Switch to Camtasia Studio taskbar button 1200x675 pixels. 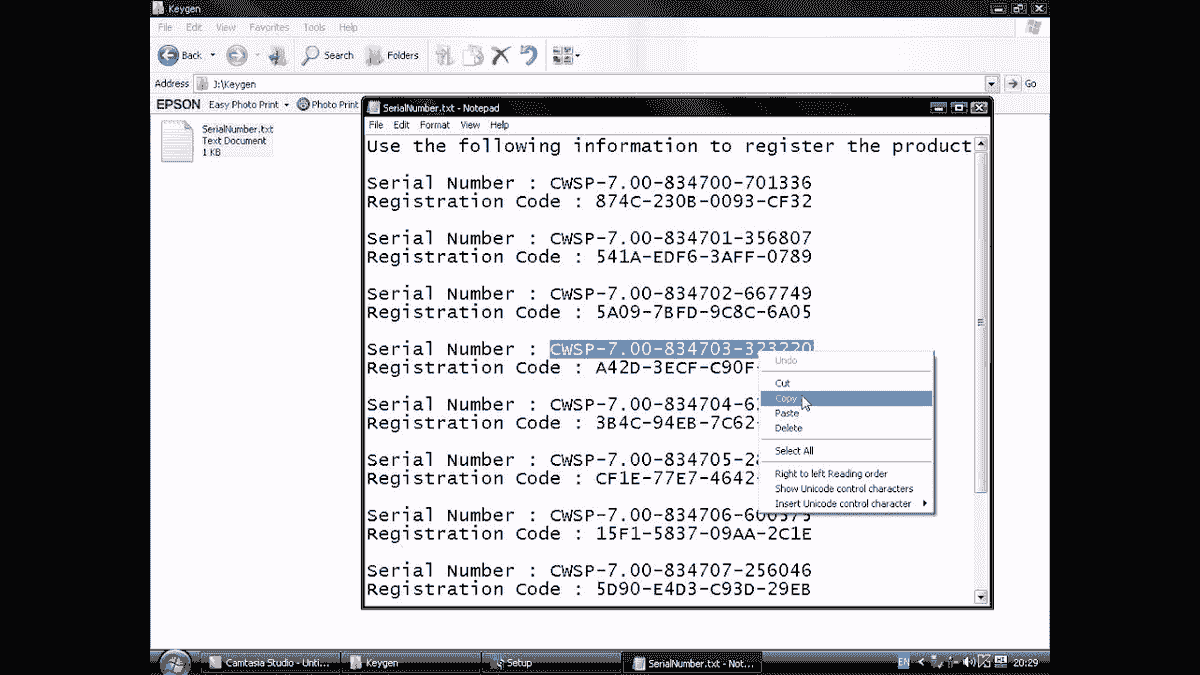click(x=269, y=663)
